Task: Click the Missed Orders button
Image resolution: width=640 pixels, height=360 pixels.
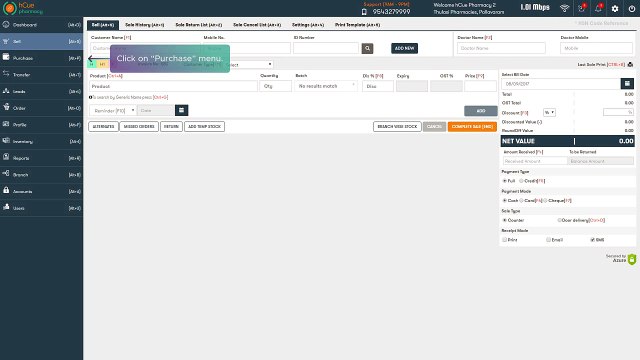Action: click(139, 127)
